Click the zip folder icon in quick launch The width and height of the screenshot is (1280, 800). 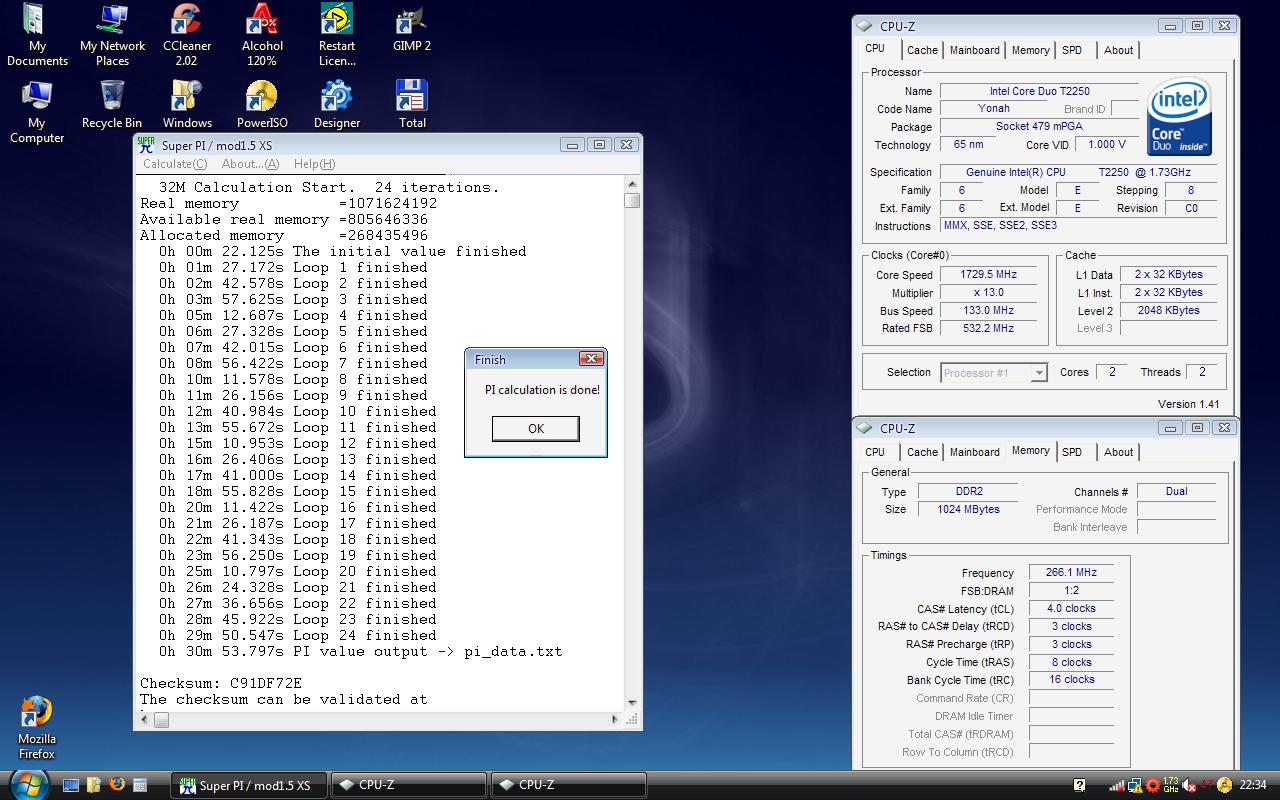(94, 785)
